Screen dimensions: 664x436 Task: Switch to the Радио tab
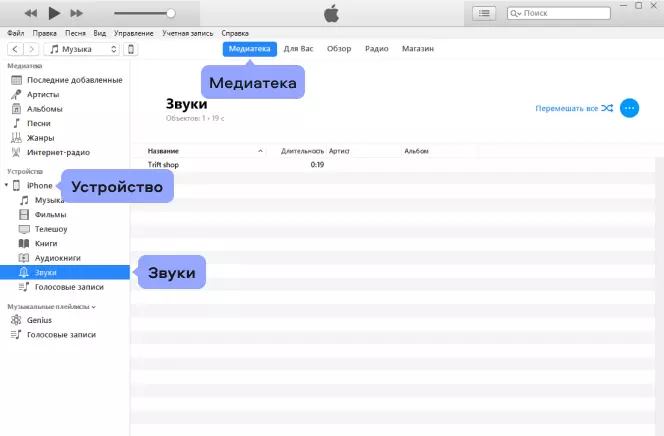(x=376, y=49)
